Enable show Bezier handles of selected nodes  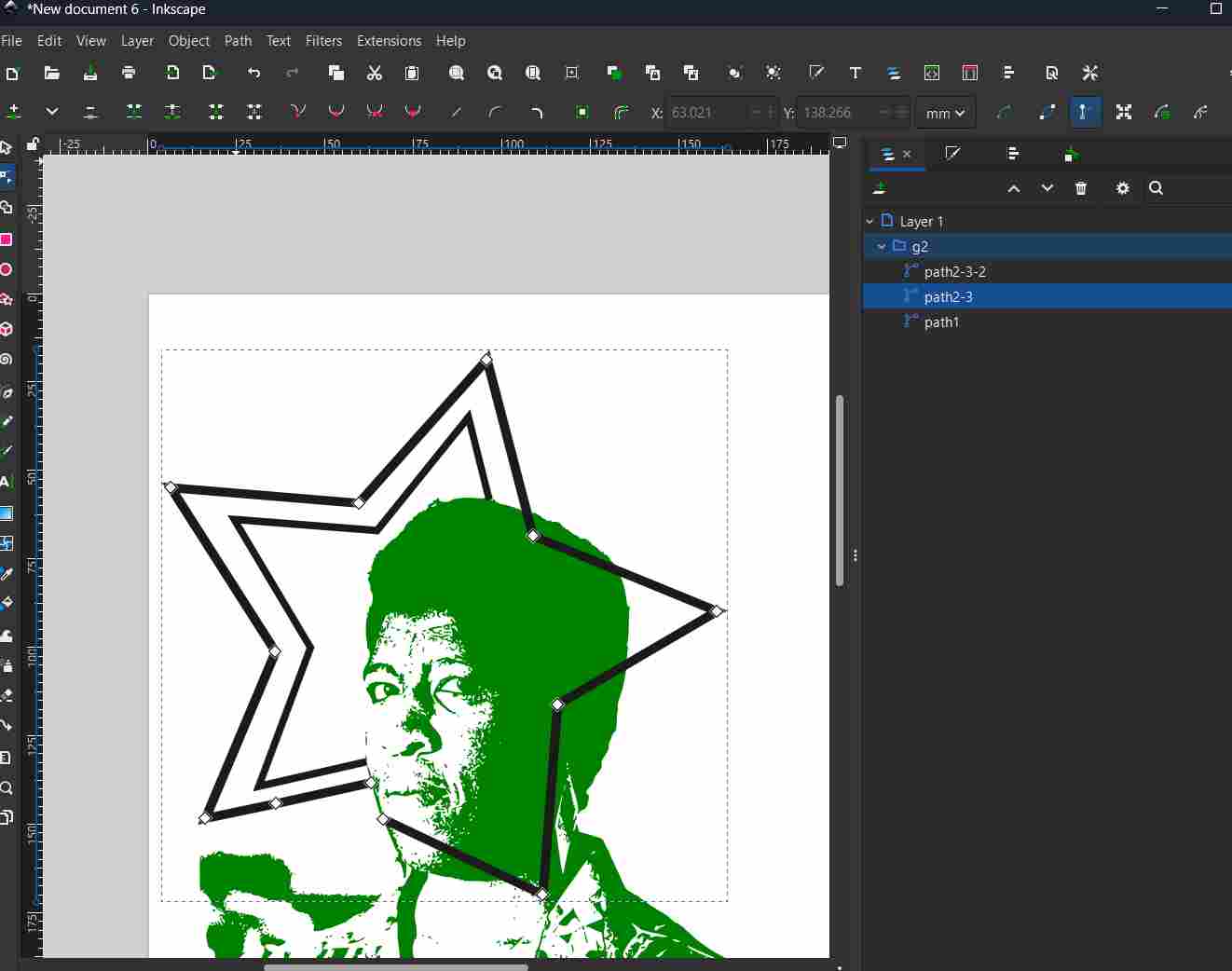(x=1085, y=112)
